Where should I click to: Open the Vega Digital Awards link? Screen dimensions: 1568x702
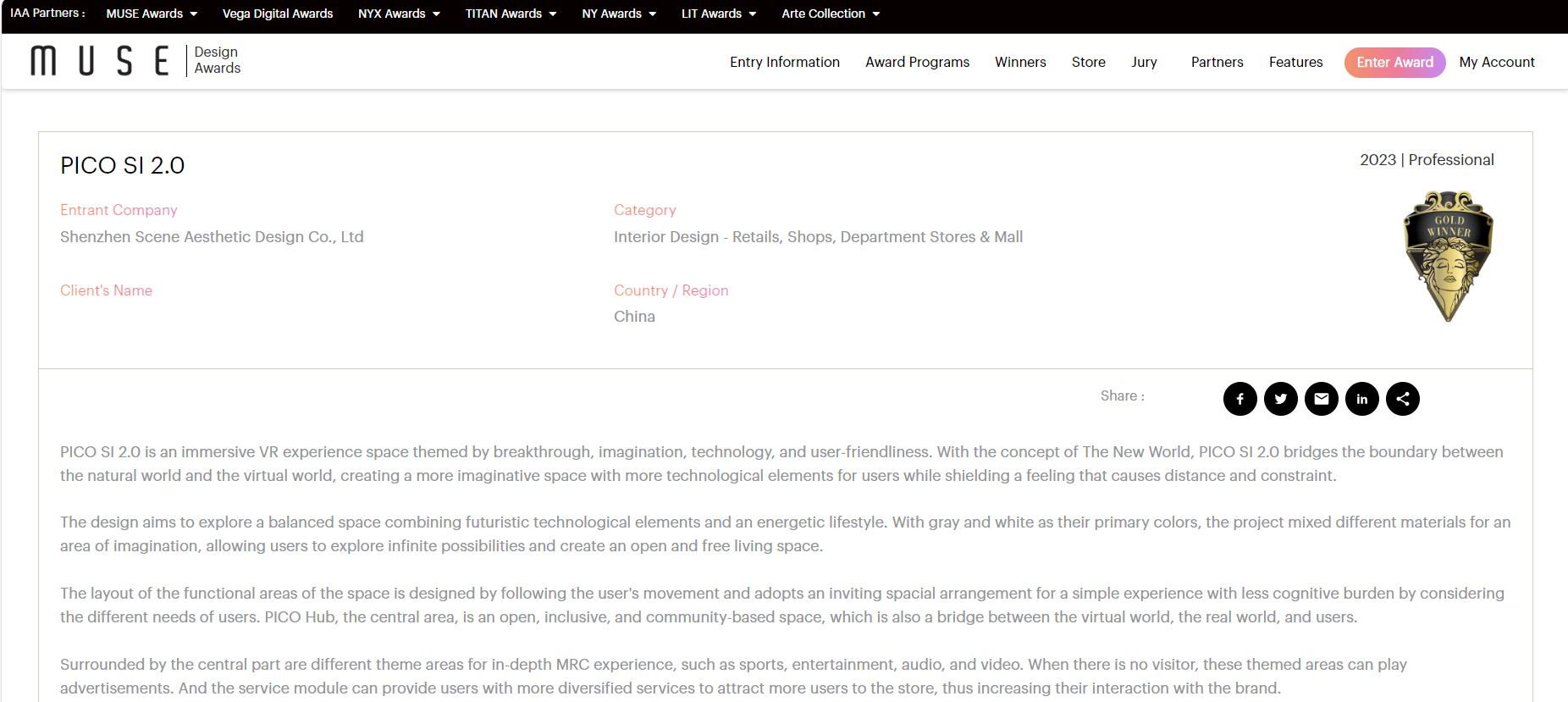[278, 14]
